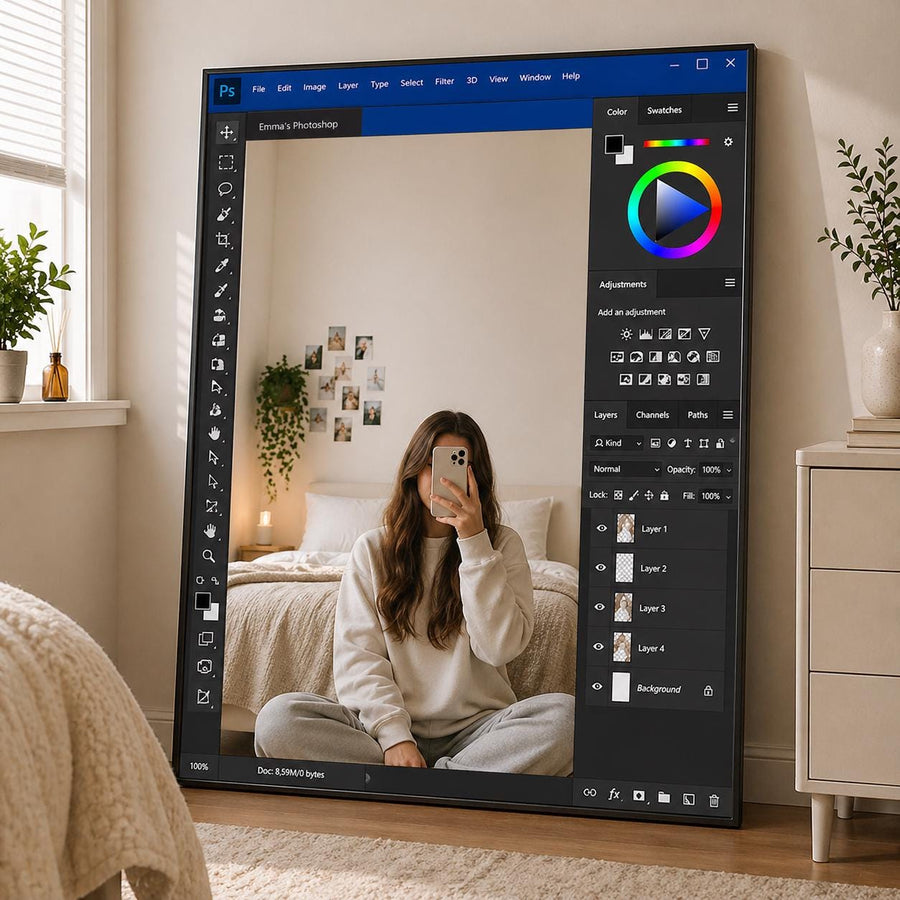Add a Levels adjustment (histogram icon)
The image size is (900, 900).
click(646, 334)
